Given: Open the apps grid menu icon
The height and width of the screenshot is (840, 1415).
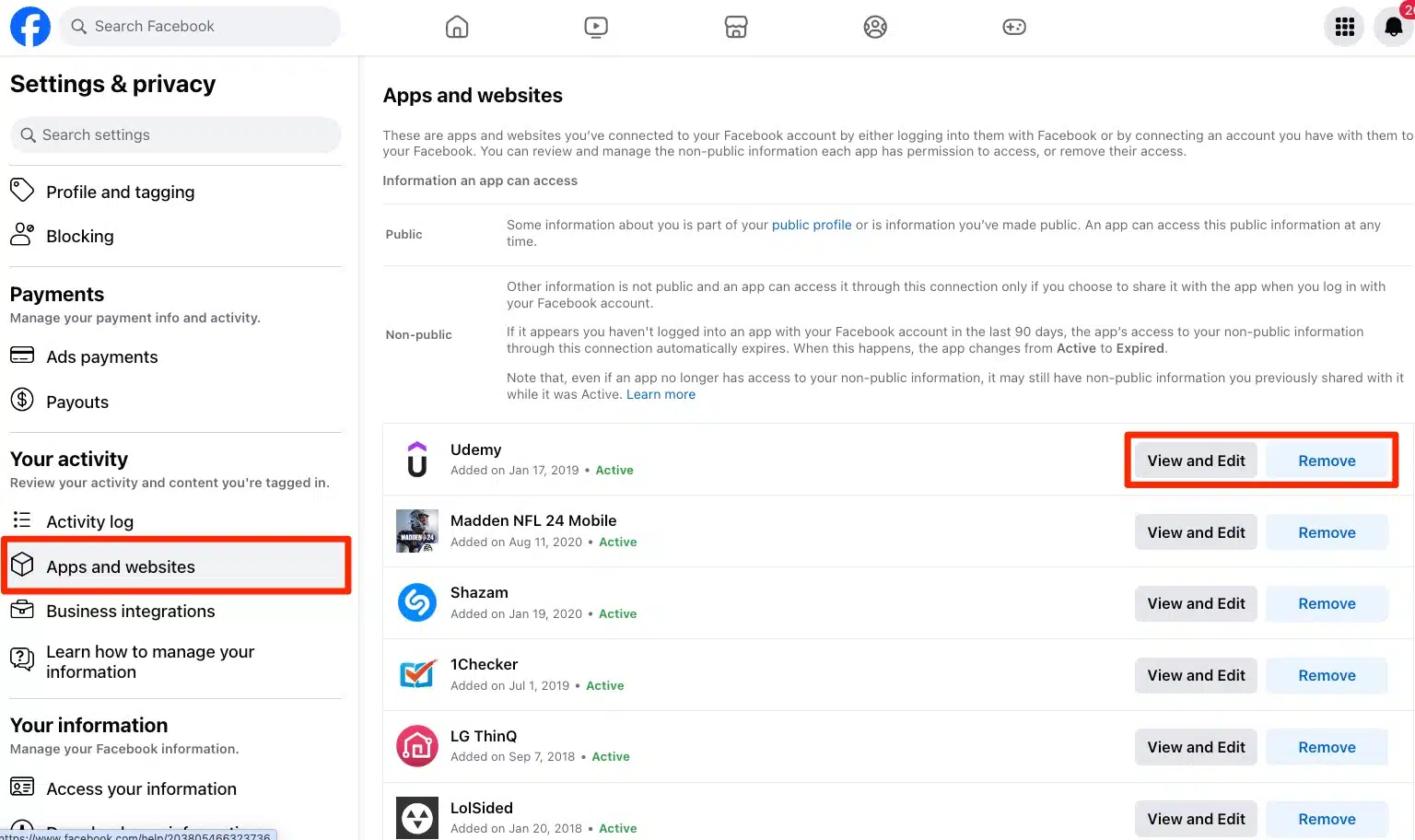Looking at the screenshot, I should click(x=1344, y=27).
